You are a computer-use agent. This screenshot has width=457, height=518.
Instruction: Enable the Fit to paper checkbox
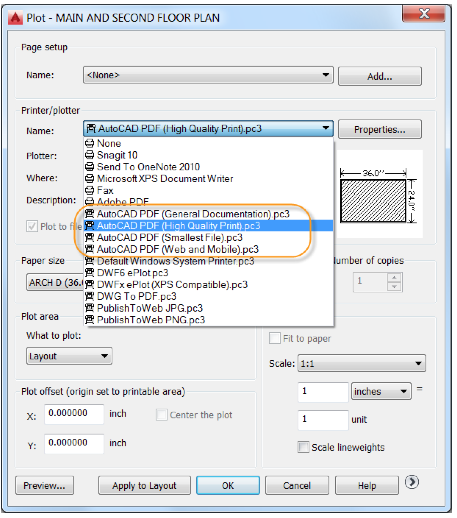[275, 338]
